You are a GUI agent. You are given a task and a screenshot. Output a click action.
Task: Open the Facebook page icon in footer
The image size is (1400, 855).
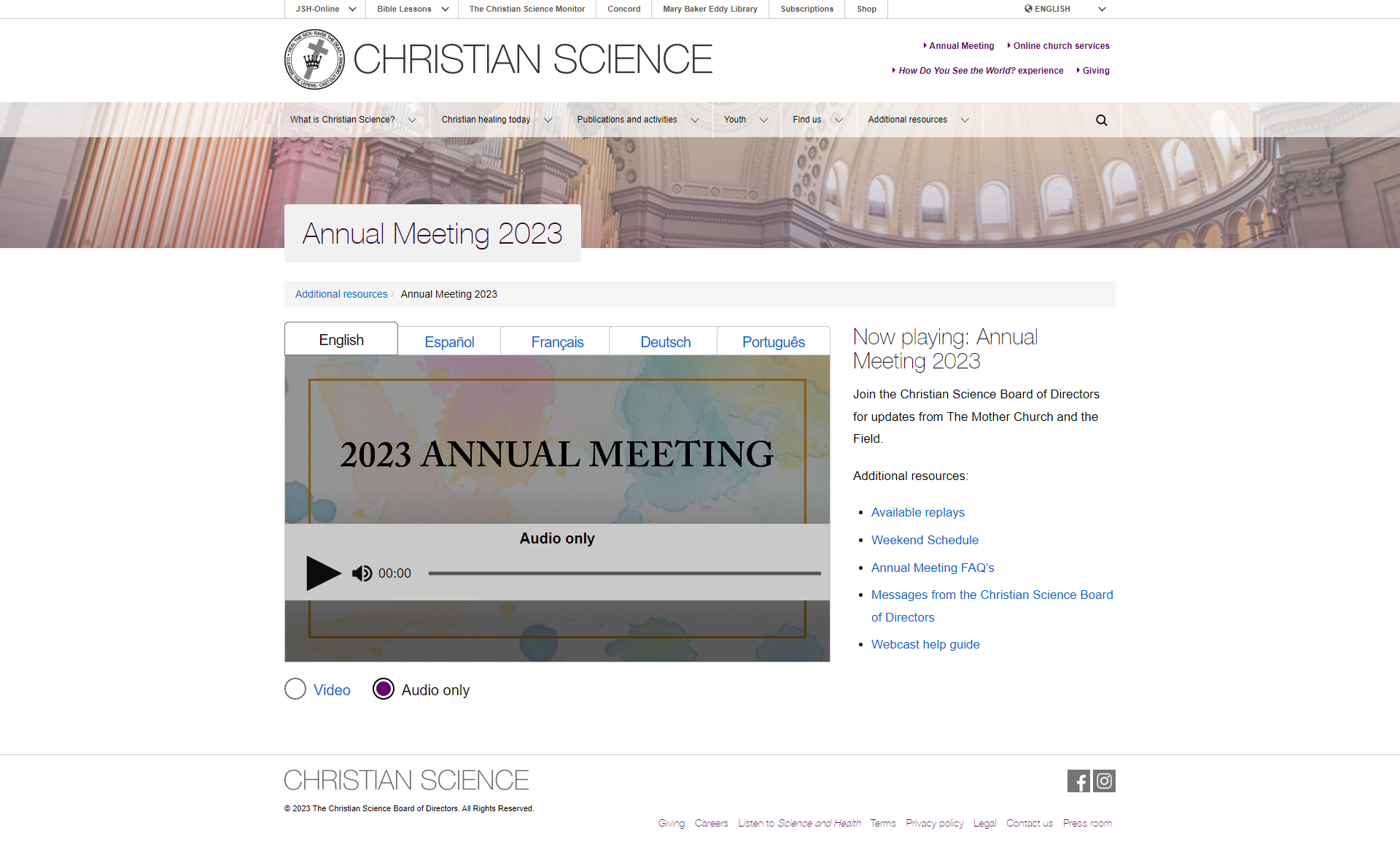[1078, 781]
